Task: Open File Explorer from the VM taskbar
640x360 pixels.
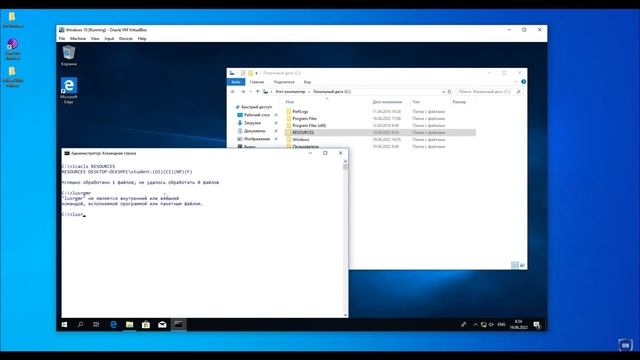Action: [x=129, y=324]
